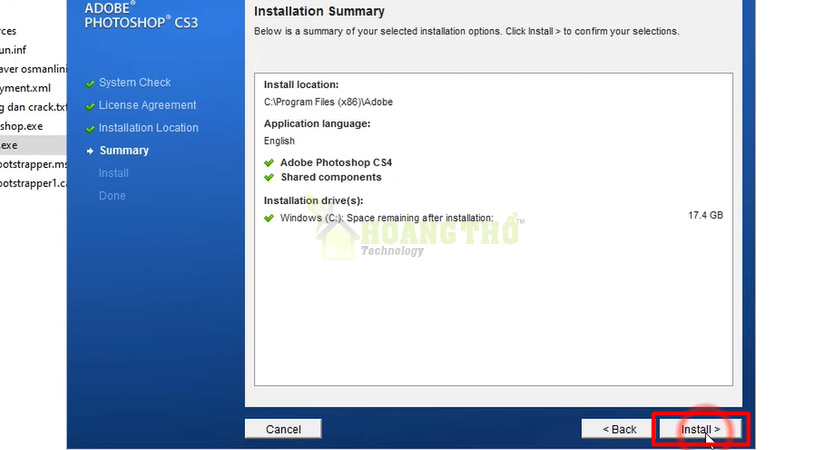This screenshot has height=450, width=820.
Task: Click the Install > button
Action: click(700, 429)
